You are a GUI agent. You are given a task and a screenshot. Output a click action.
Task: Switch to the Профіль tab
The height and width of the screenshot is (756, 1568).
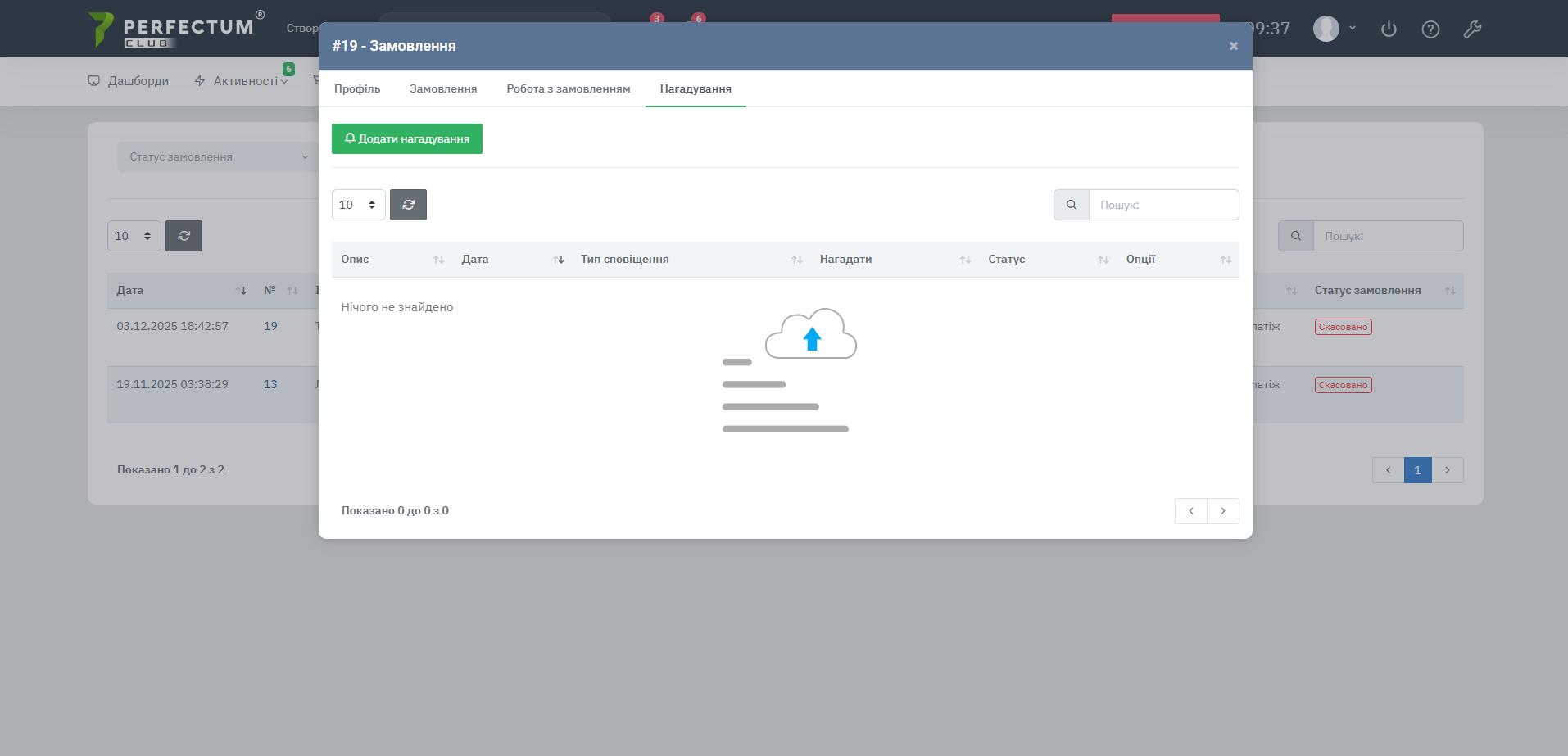[x=357, y=88]
